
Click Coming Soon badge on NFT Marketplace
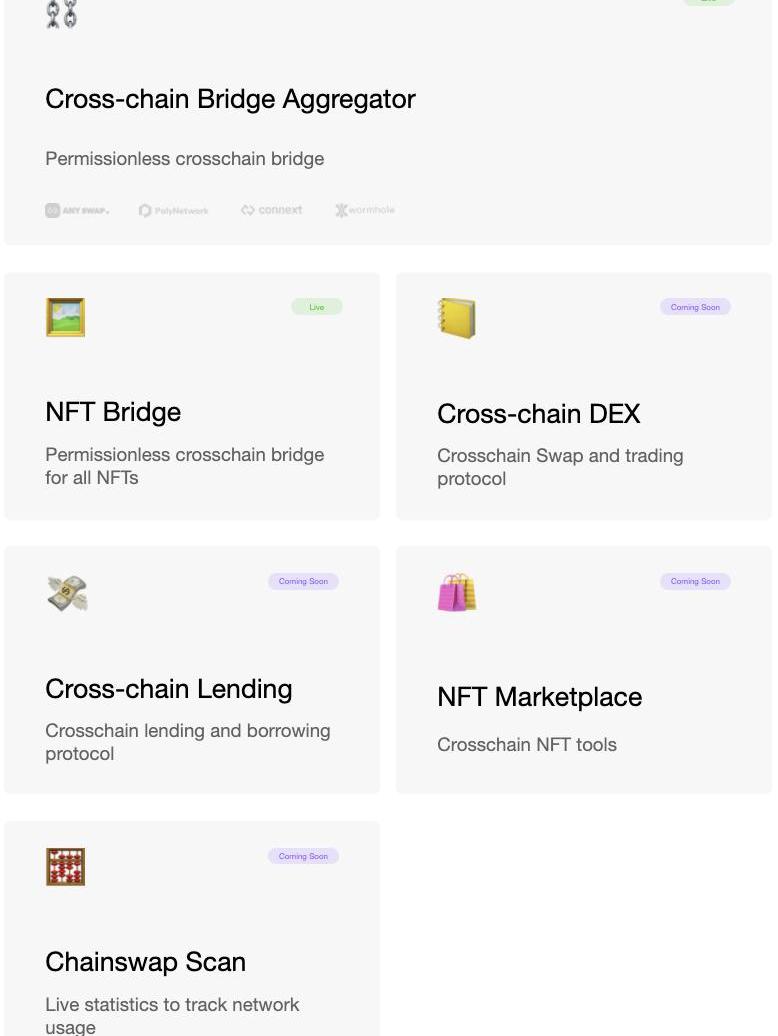click(x=695, y=581)
